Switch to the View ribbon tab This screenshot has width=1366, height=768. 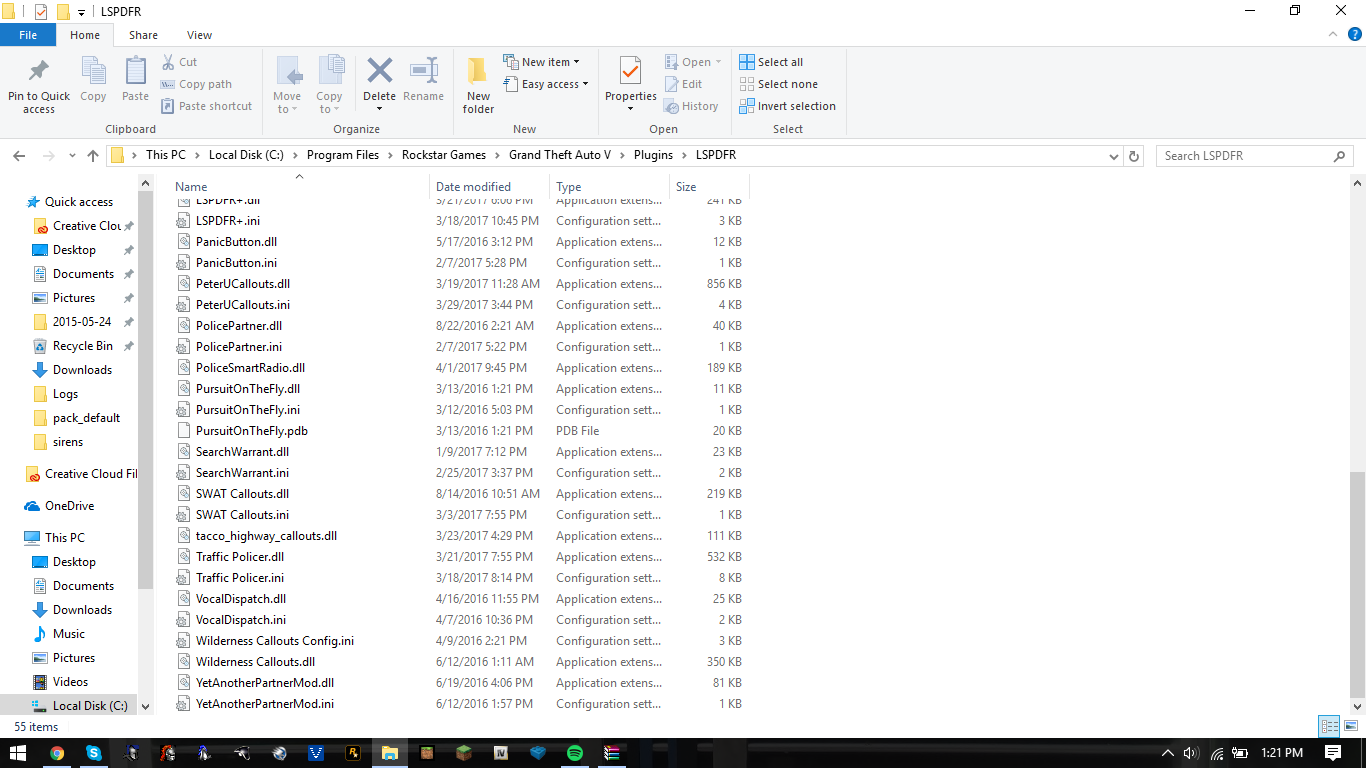pos(199,35)
